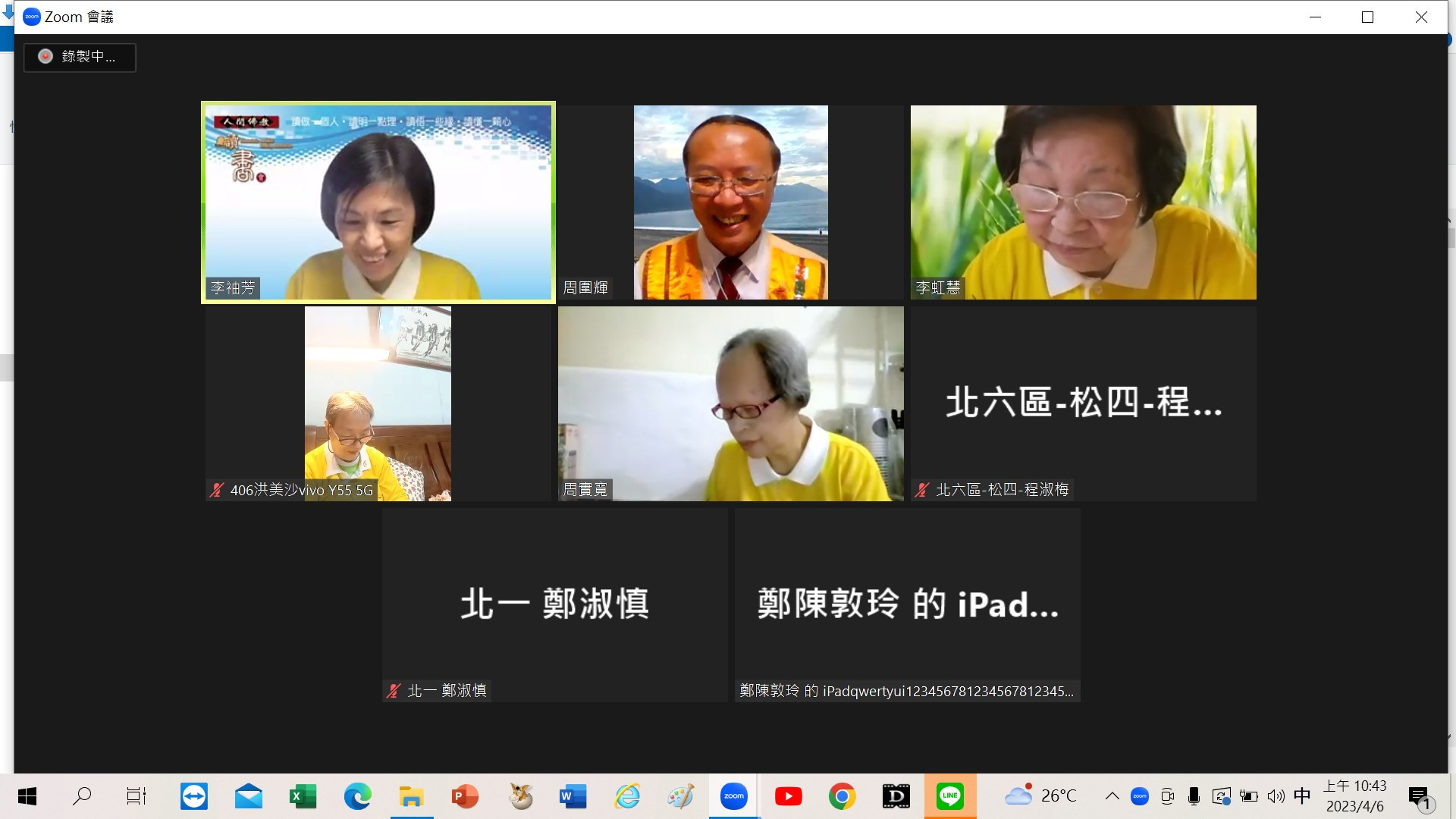Open Excel from the taskbar
This screenshot has height=819, width=1456.
coord(303,796)
